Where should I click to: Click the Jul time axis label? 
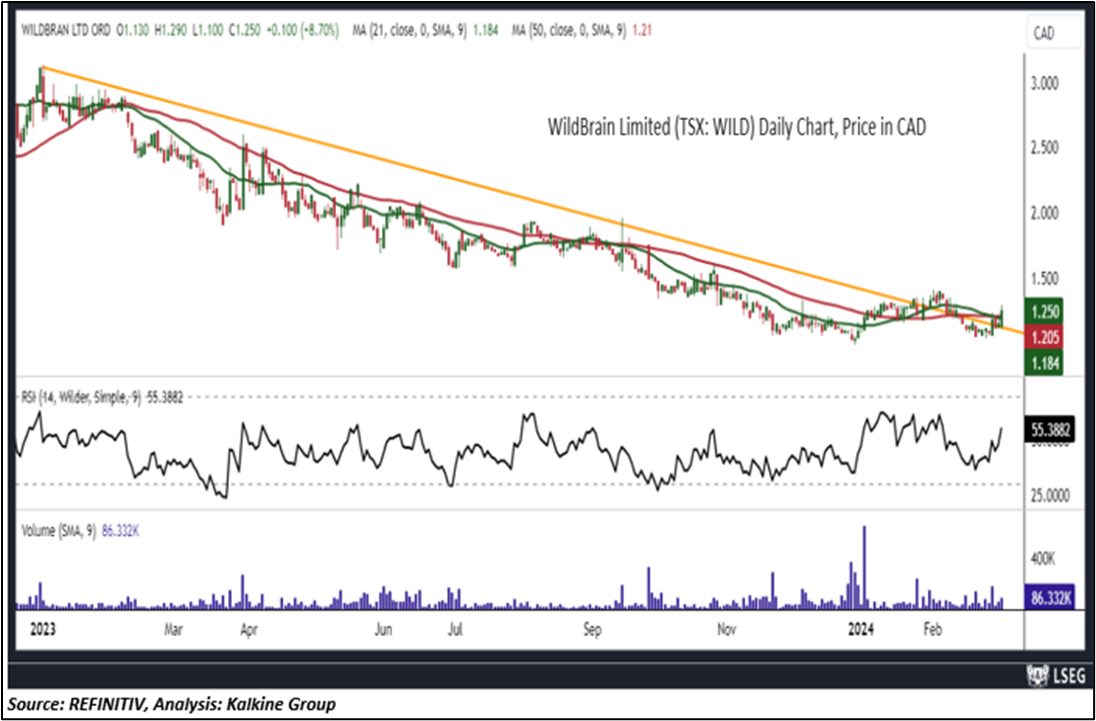tap(455, 629)
